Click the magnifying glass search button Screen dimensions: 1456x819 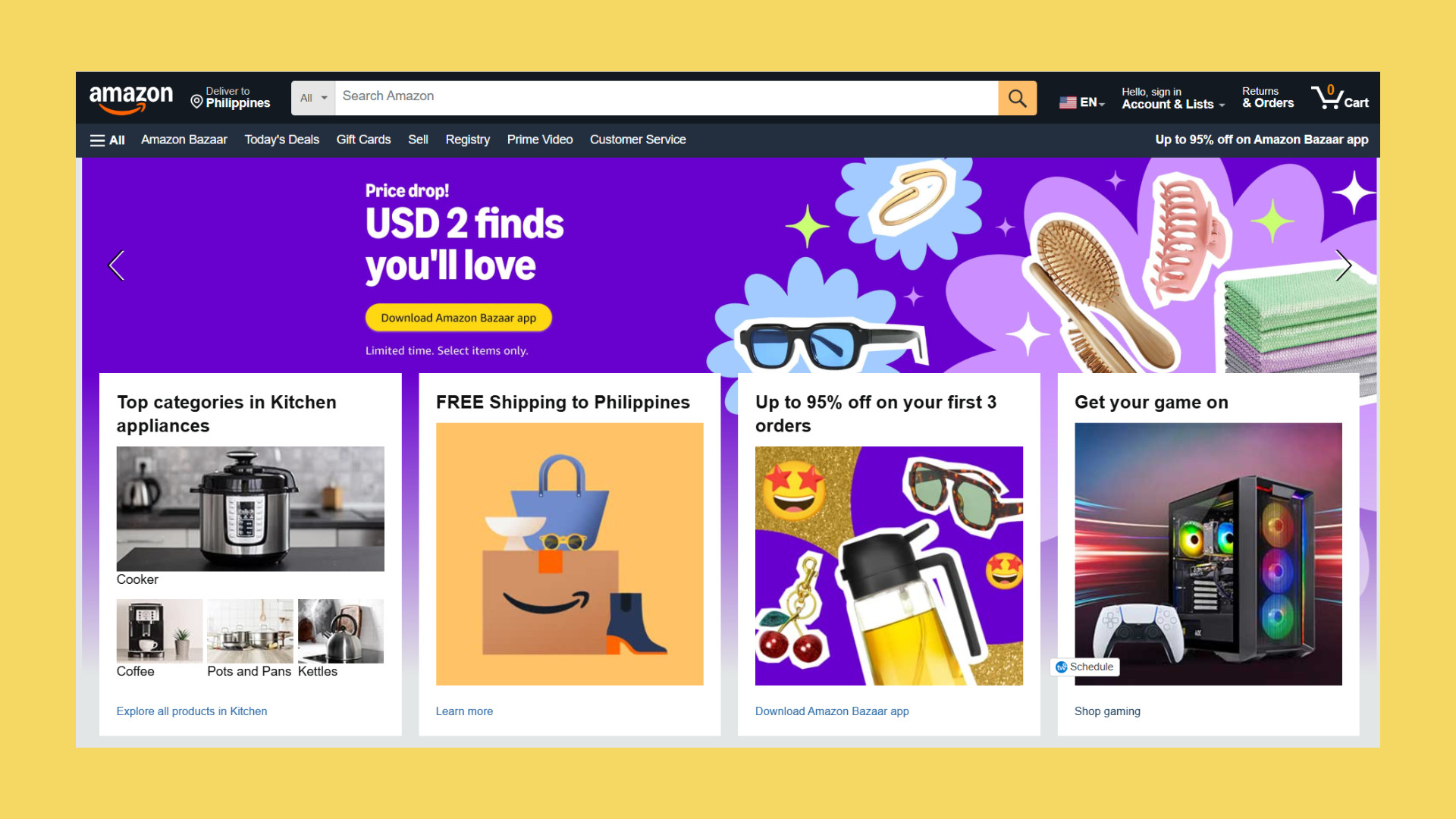click(x=1017, y=98)
